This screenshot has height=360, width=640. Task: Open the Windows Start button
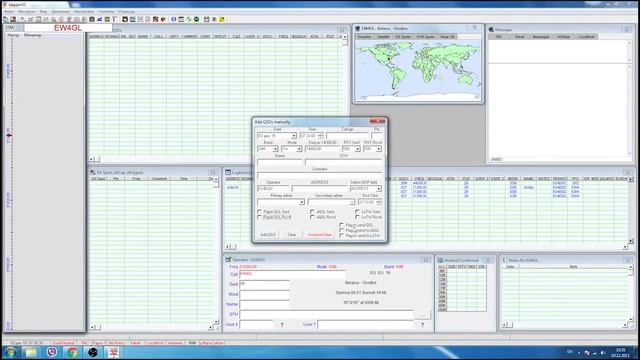(x=11, y=352)
